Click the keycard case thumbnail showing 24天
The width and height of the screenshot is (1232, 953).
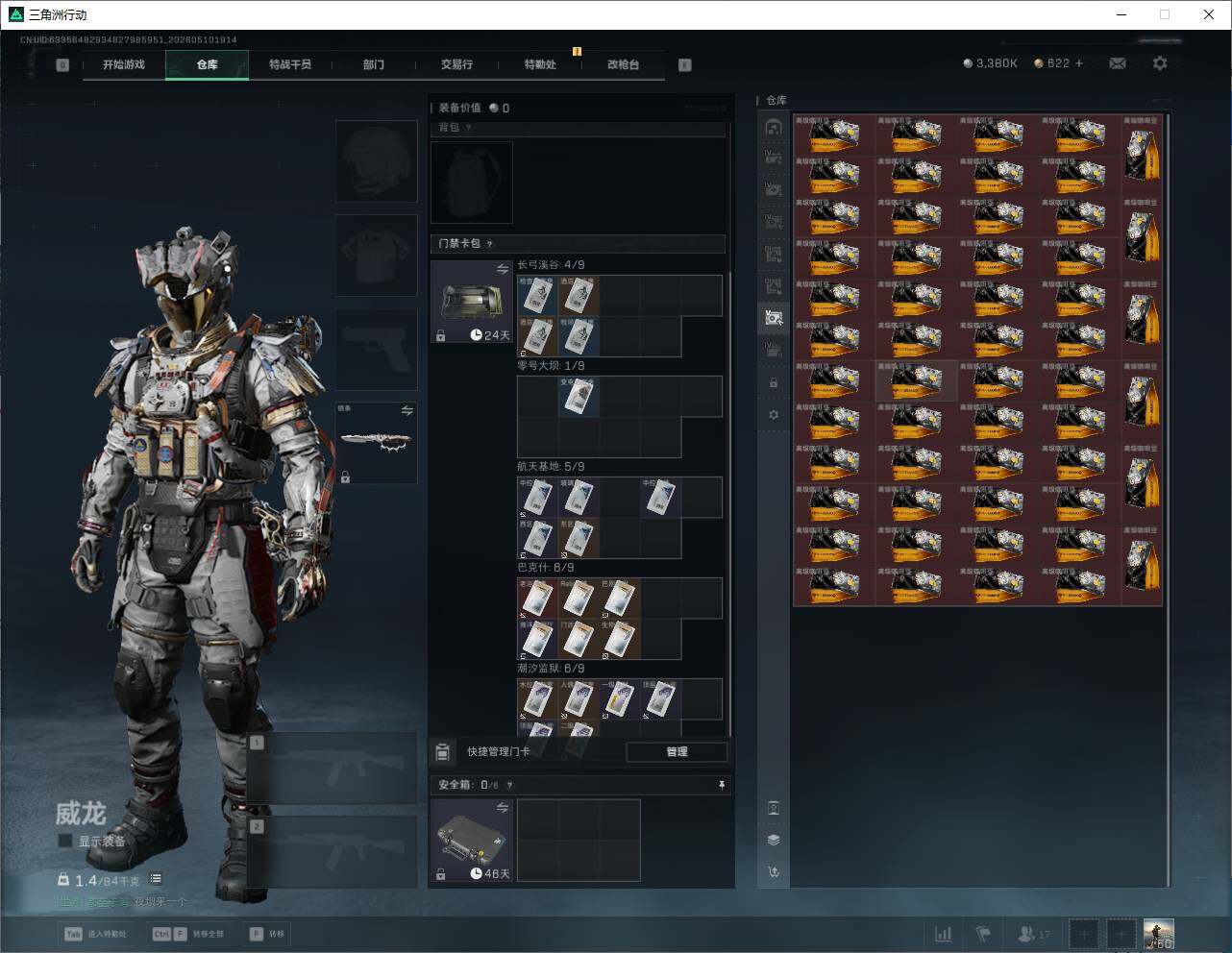click(472, 302)
